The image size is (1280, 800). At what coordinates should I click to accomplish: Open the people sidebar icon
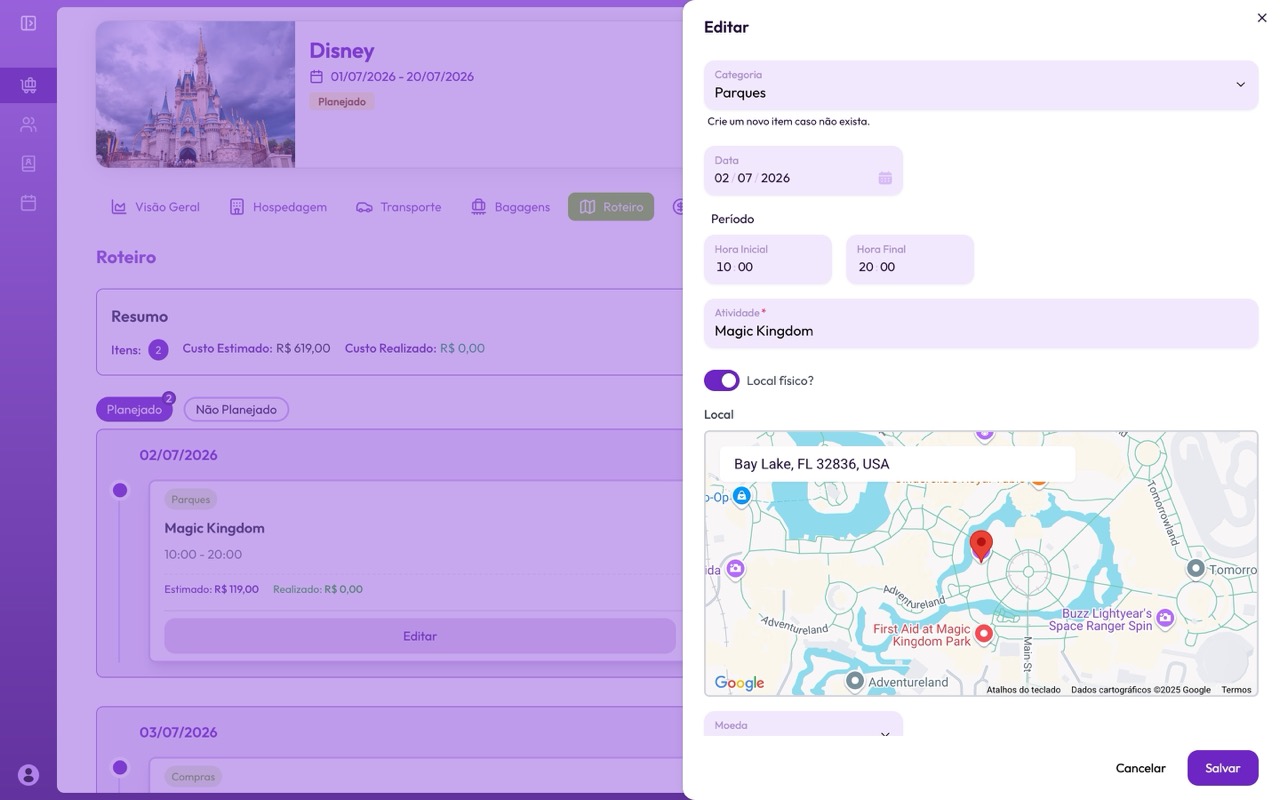28,125
